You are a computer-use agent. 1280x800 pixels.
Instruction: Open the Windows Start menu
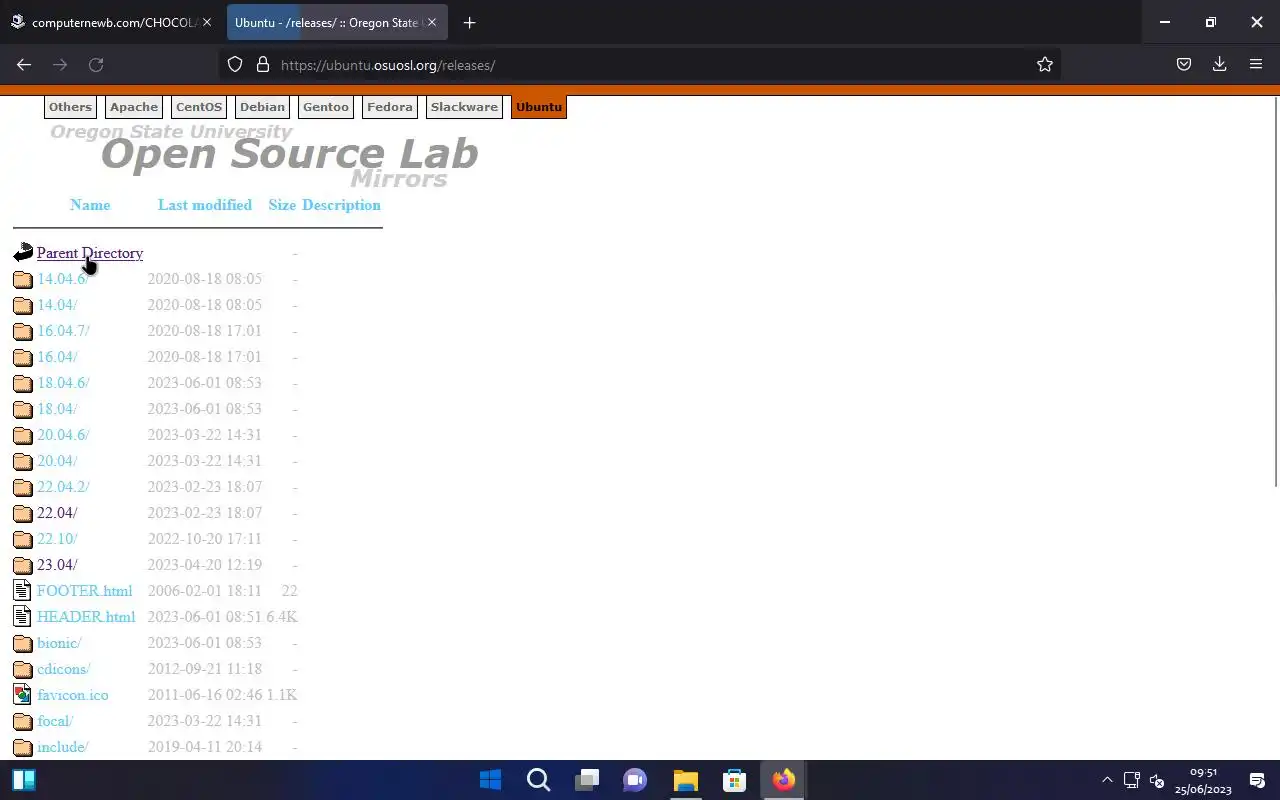click(490, 780)
